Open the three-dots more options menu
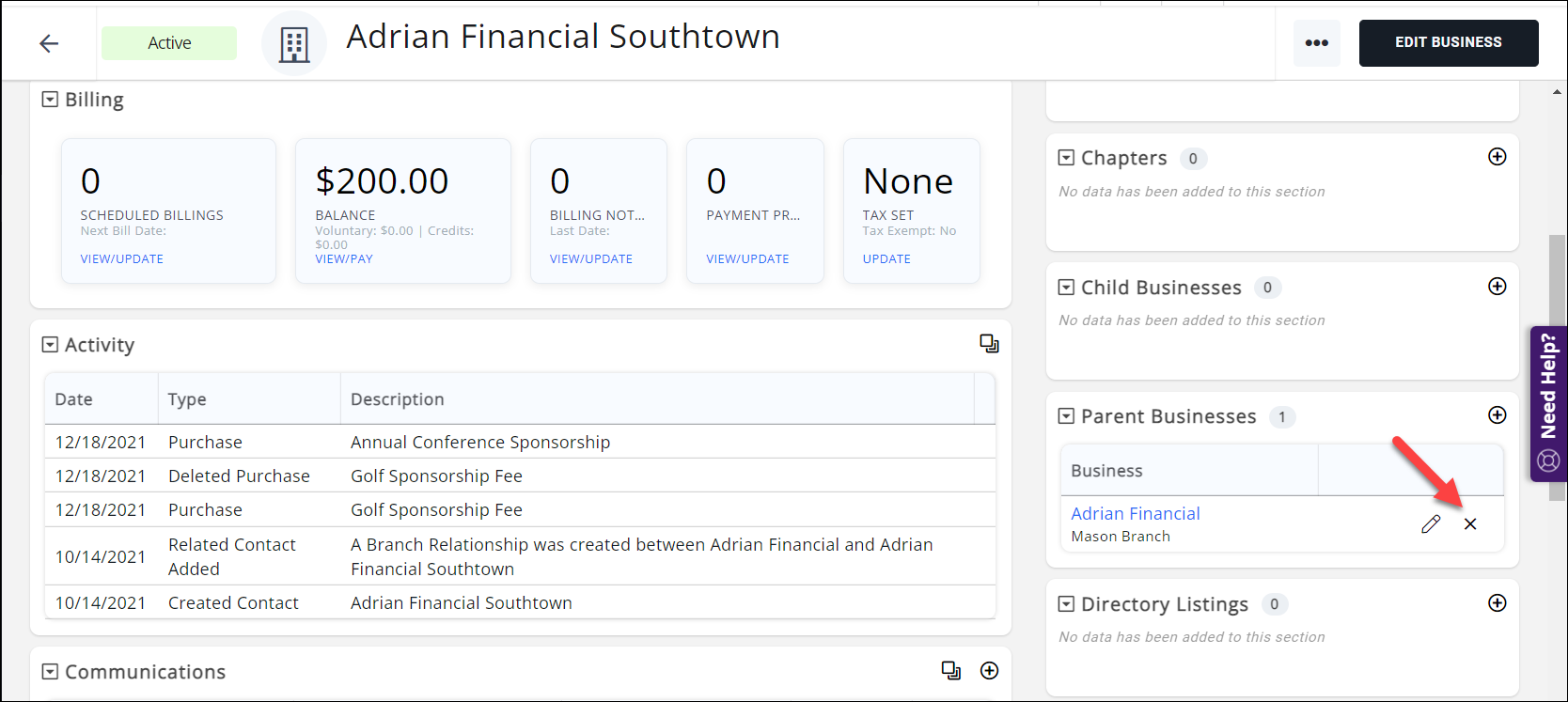The width and height of the screenshot is (1568, 702). (x=1316, y=43)
